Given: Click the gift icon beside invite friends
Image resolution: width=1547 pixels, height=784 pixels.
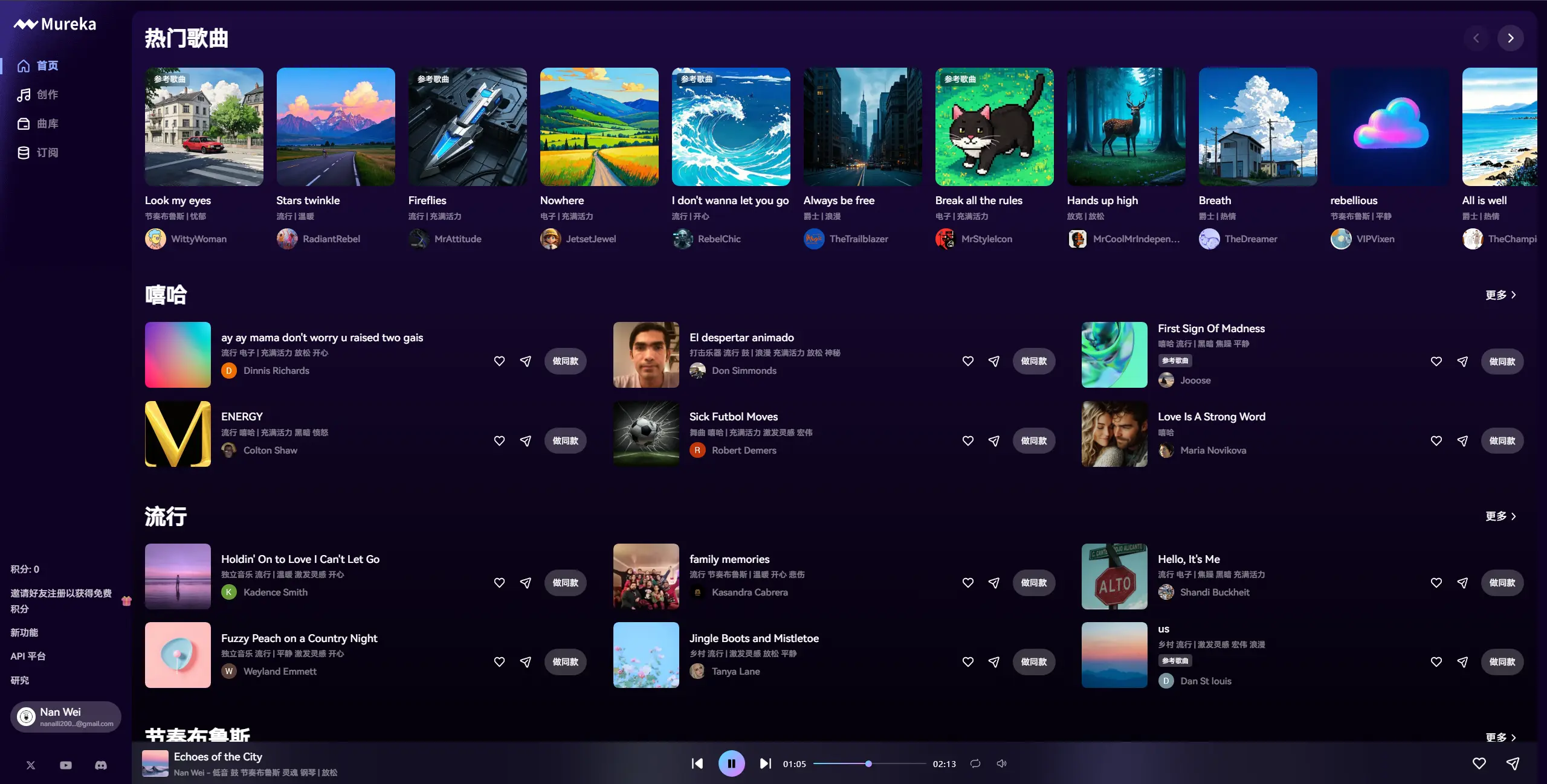Looking at the screenshot, I should (x=126, y=601).
